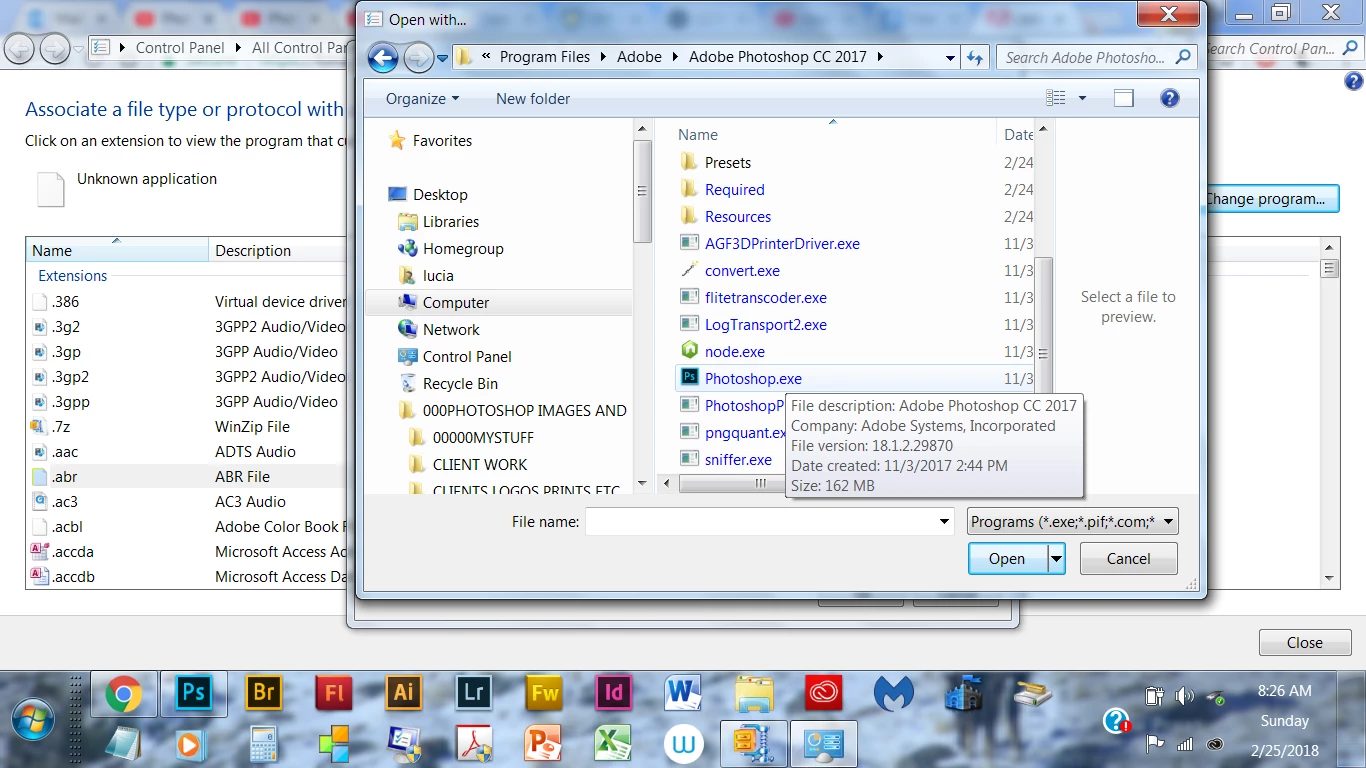The height and width of the screenshot is (768, 1366).
Task: Select AGF3DPrinterDriver.exe file
Action: point(782,244)
